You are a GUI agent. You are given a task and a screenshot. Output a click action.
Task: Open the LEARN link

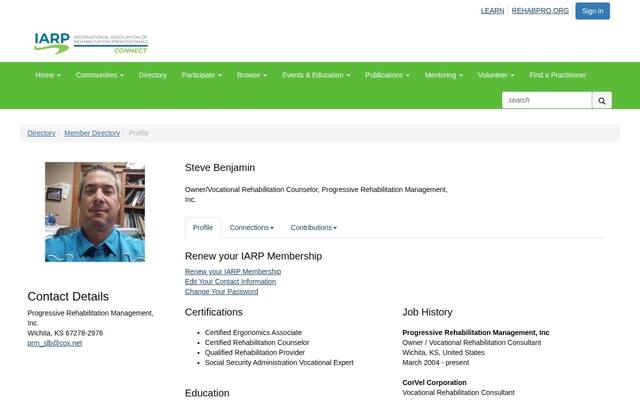(492, 11)
